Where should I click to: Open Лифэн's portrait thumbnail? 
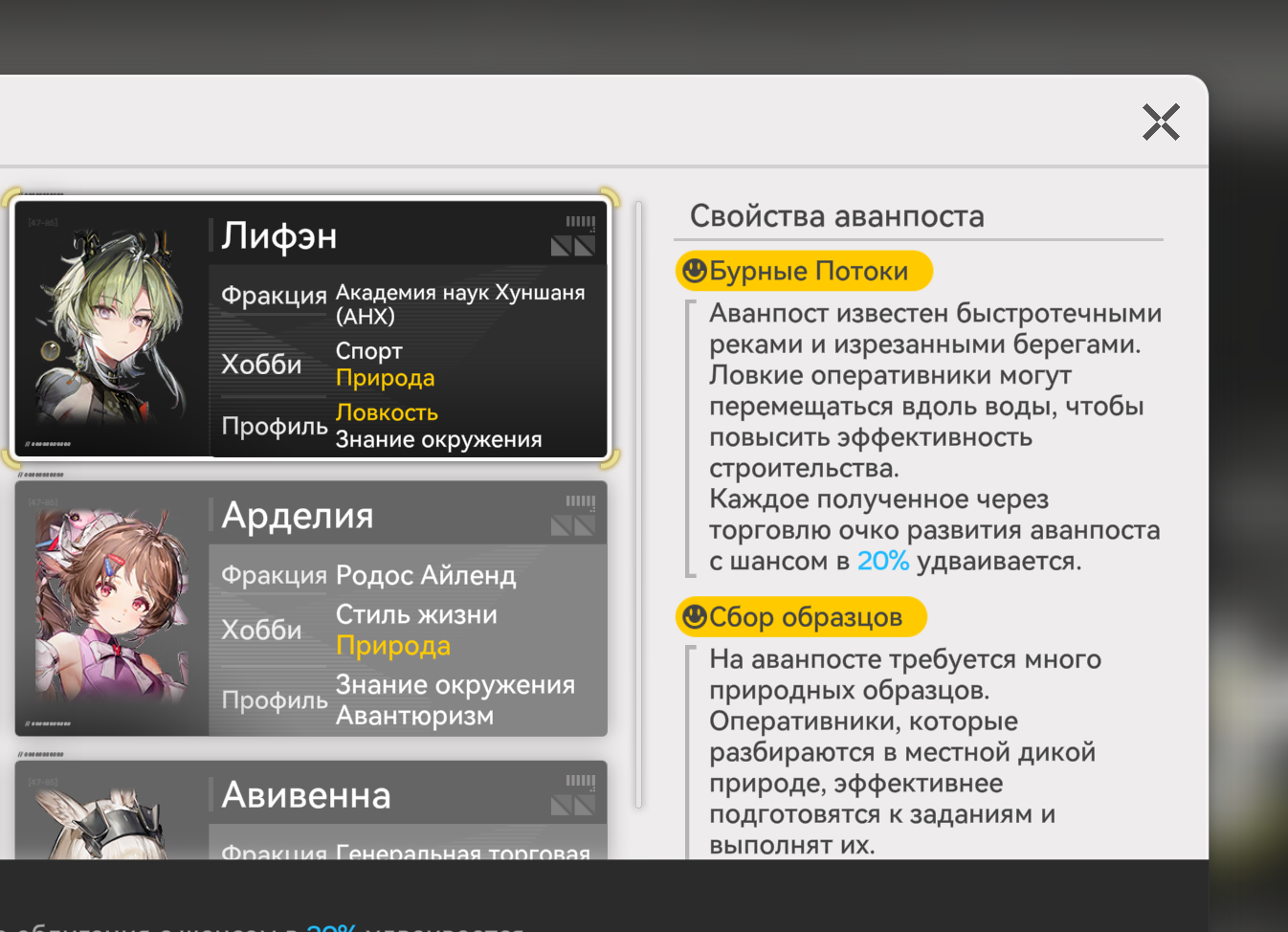click(112, 328)
